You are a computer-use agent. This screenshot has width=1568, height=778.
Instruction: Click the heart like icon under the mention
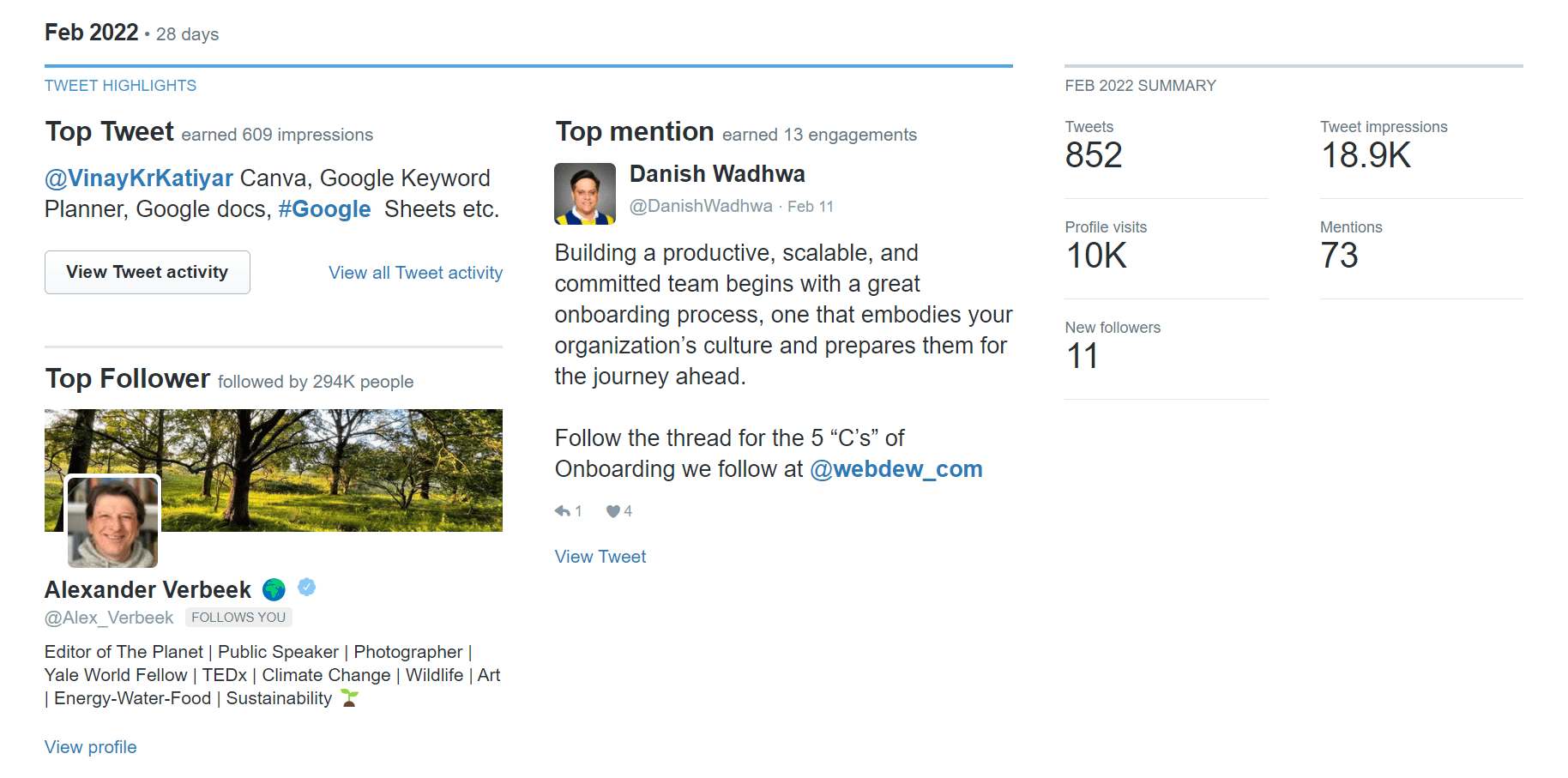pos(612,511)
